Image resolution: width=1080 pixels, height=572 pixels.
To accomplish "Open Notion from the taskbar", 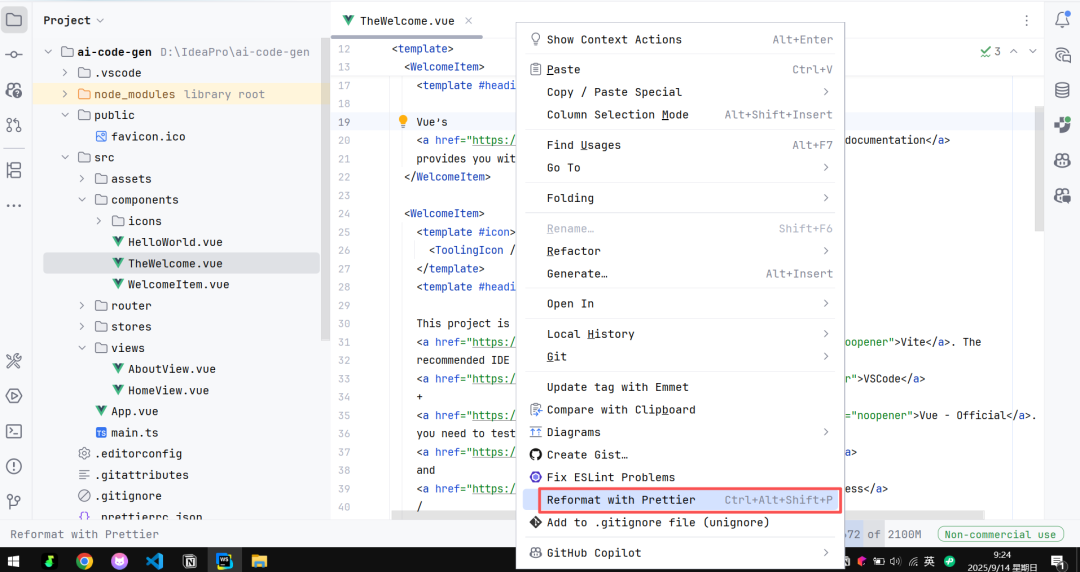I will [x=189, y=560].
